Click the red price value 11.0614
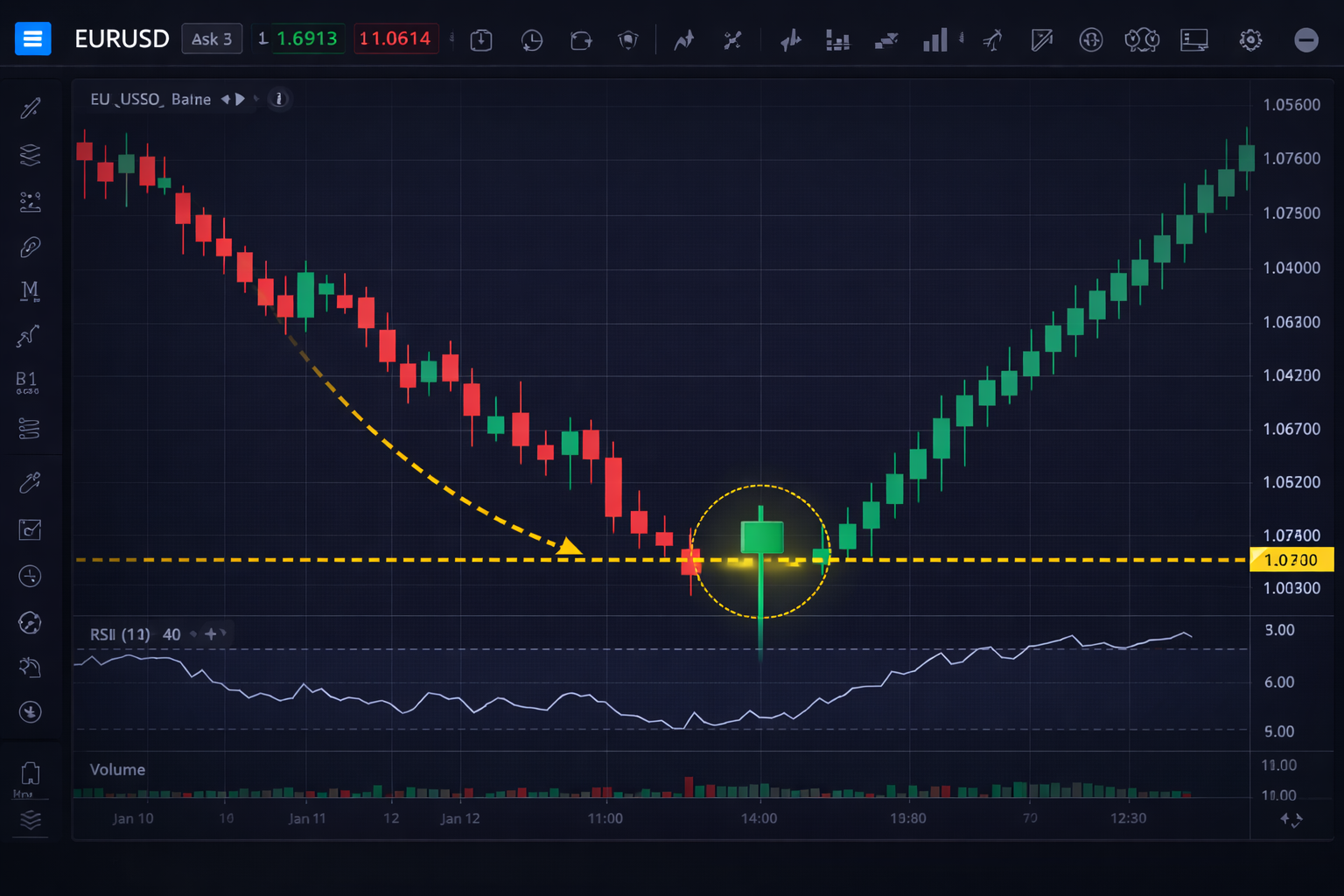Image resolution: width=1344 pixels, height=896 pixels. click(395, 38)
